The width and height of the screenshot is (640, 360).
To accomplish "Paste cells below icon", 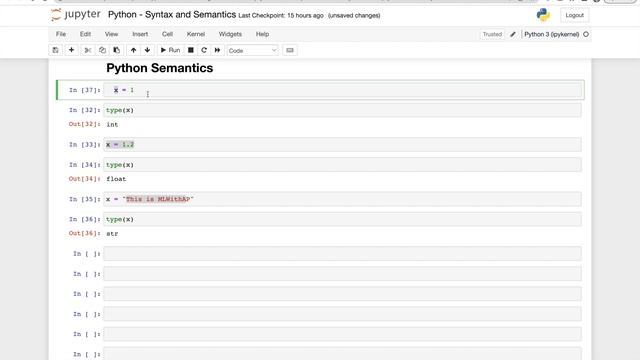I will tap(117, 50).
